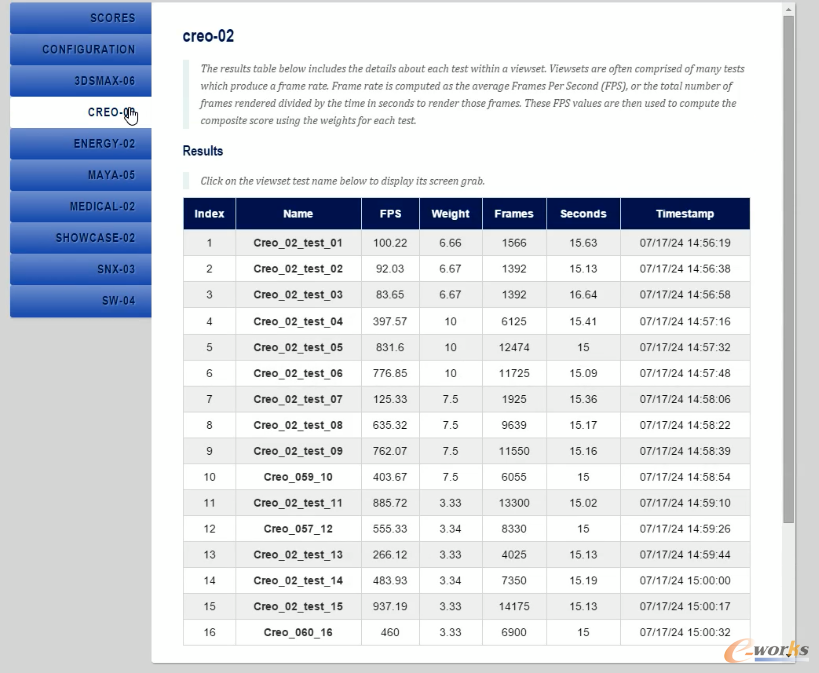819x673 pixels.
Task: Show the Creo_02_test_05 screen grab
Action: pos(298,347)
